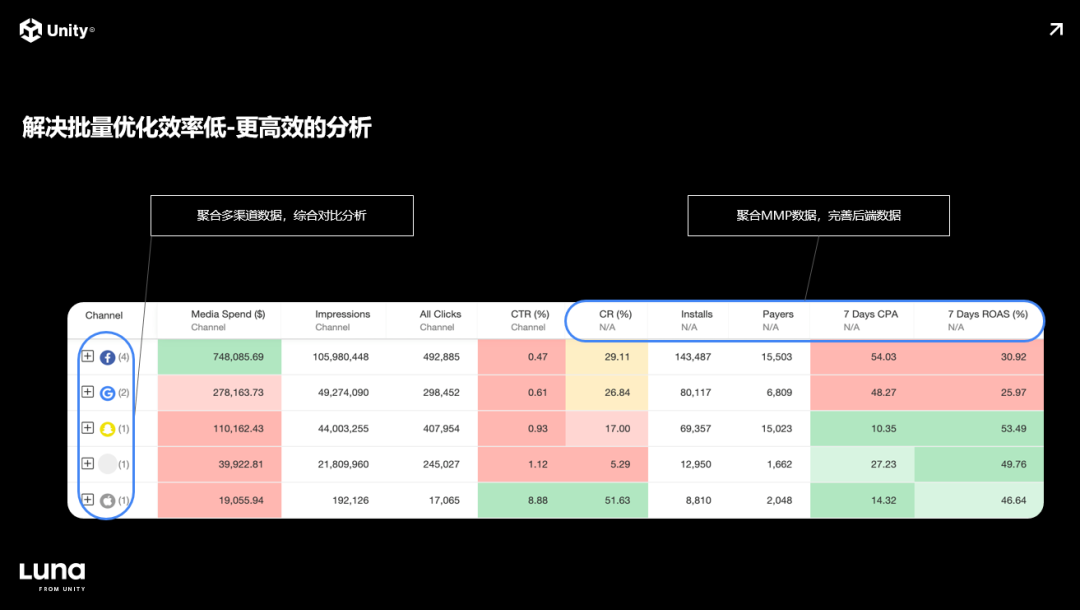Viewport: 1080px width, 610px height.
Task: Click the 聚合MMP数据 callout box
Action: coord(818,215)
